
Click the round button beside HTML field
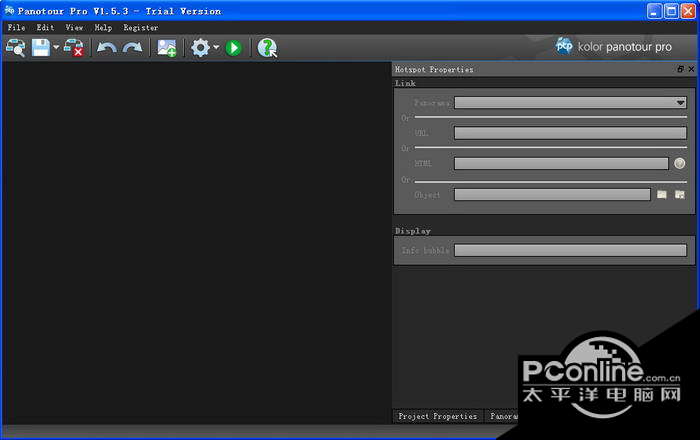pos(679,163)
